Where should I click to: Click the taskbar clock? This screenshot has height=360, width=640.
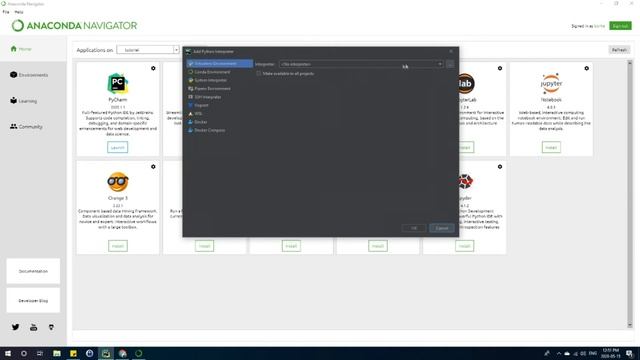(611, 353)
